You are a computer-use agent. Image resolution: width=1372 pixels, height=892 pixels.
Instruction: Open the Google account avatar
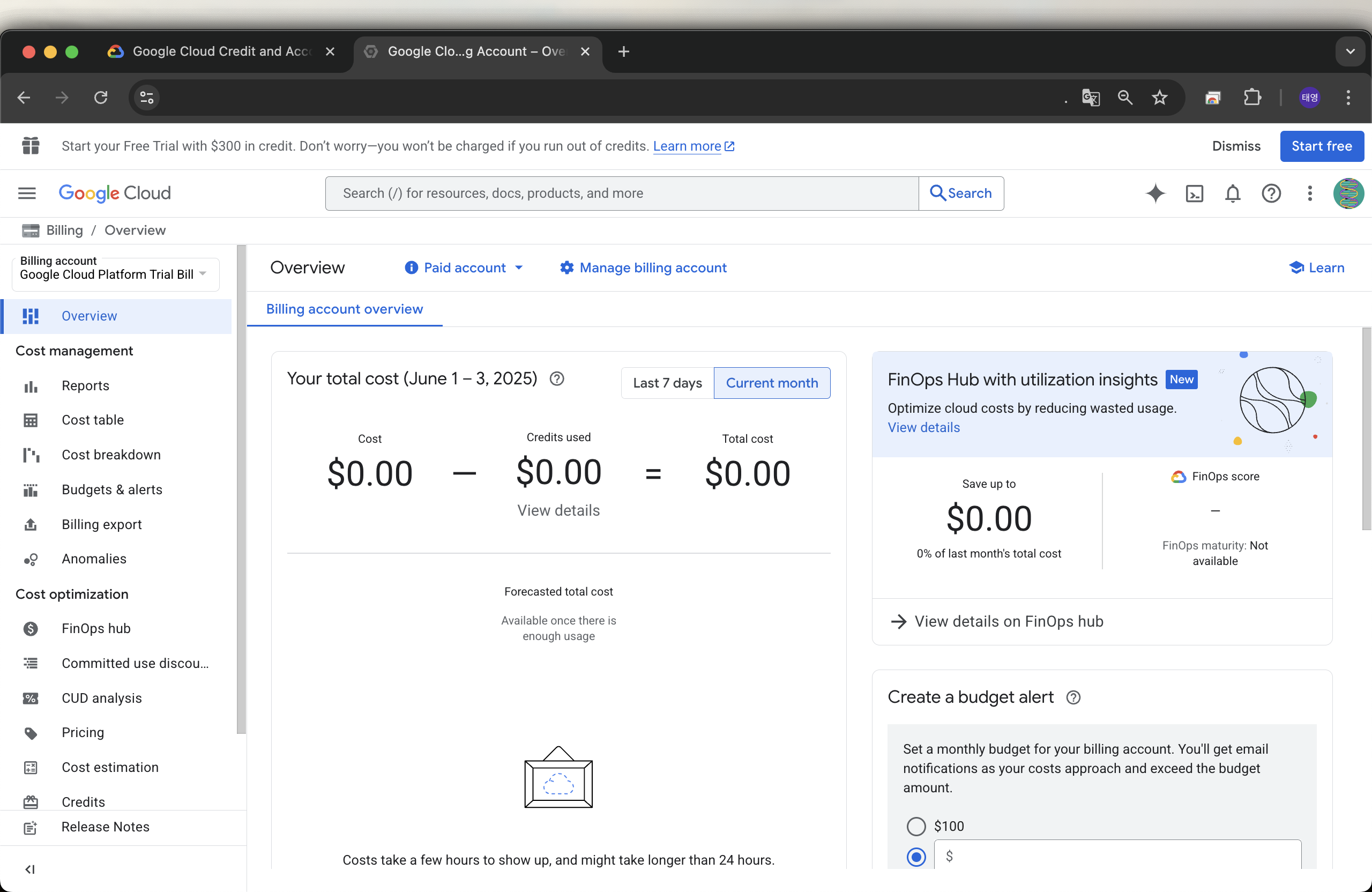(x=1348, y=193)
